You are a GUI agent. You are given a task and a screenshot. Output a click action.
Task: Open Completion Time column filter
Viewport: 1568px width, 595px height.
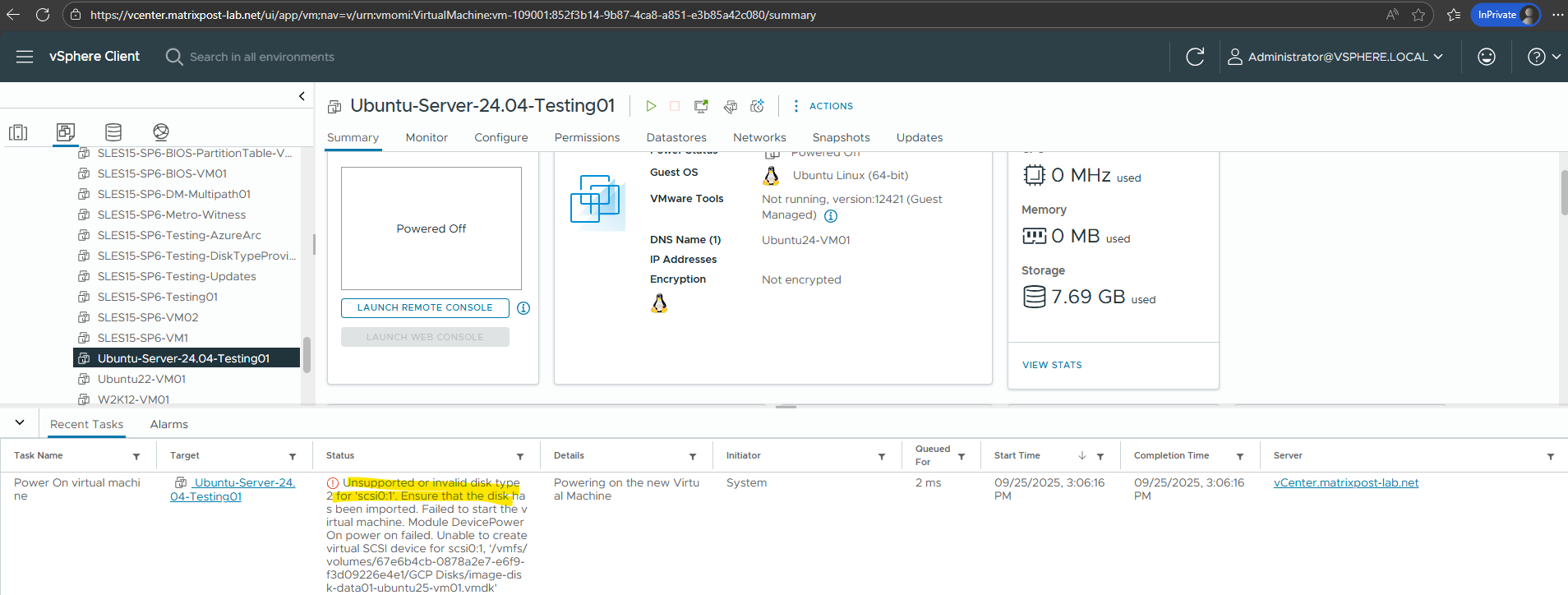coord(1240,457)
